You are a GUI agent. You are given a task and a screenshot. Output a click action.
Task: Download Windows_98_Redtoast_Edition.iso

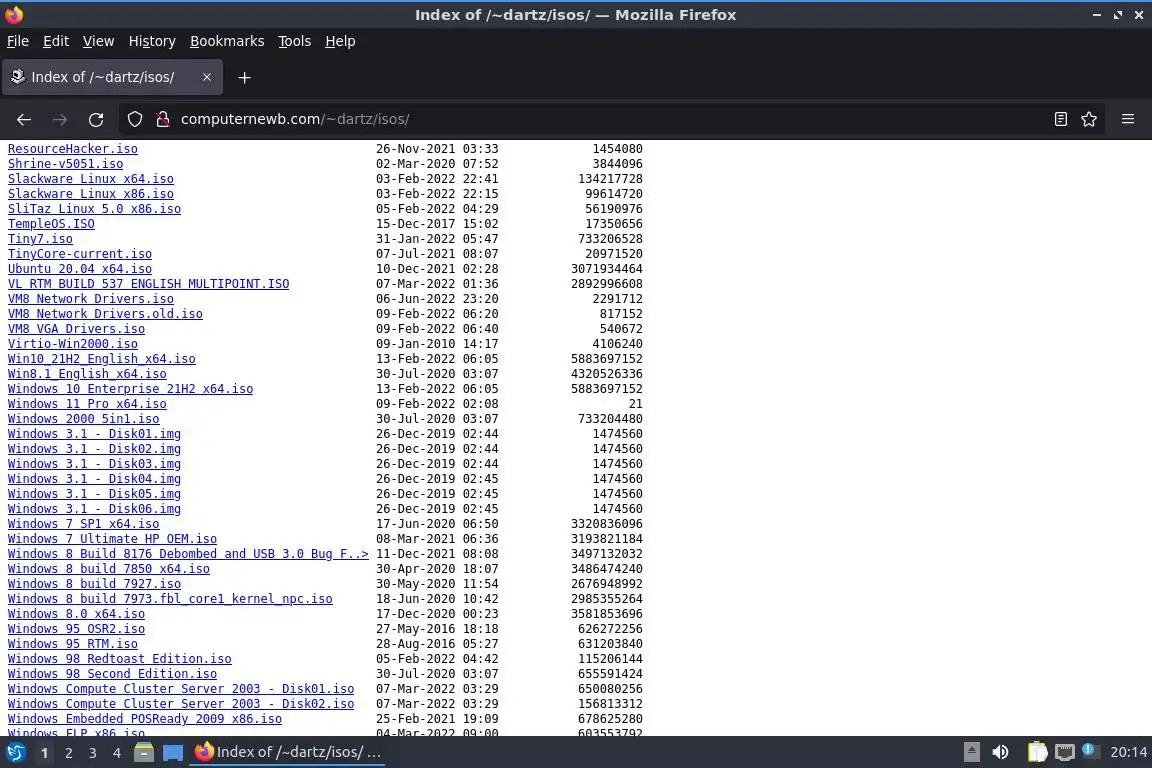(120, 658)
